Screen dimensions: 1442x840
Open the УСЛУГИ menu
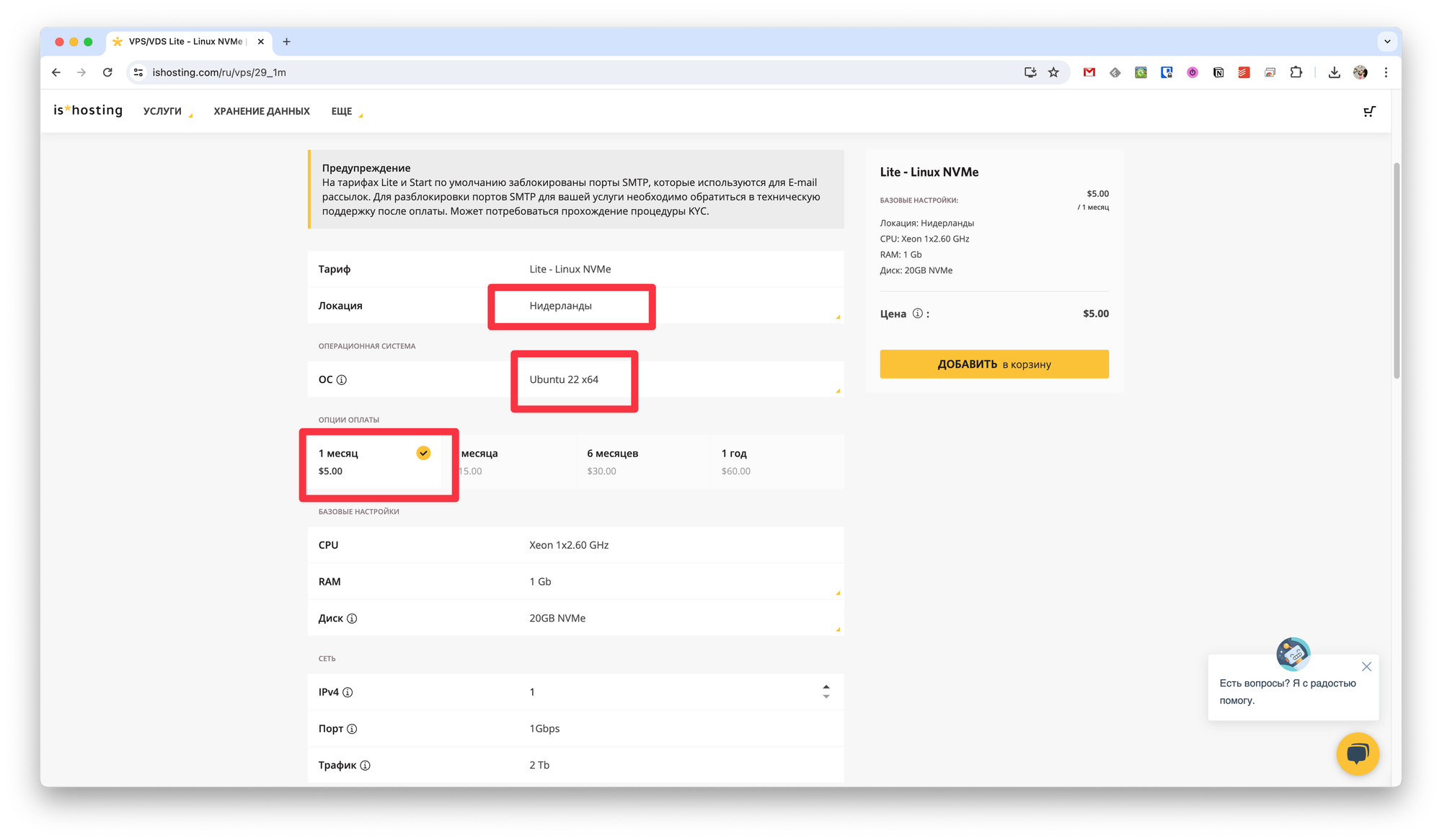coord(163,111)
